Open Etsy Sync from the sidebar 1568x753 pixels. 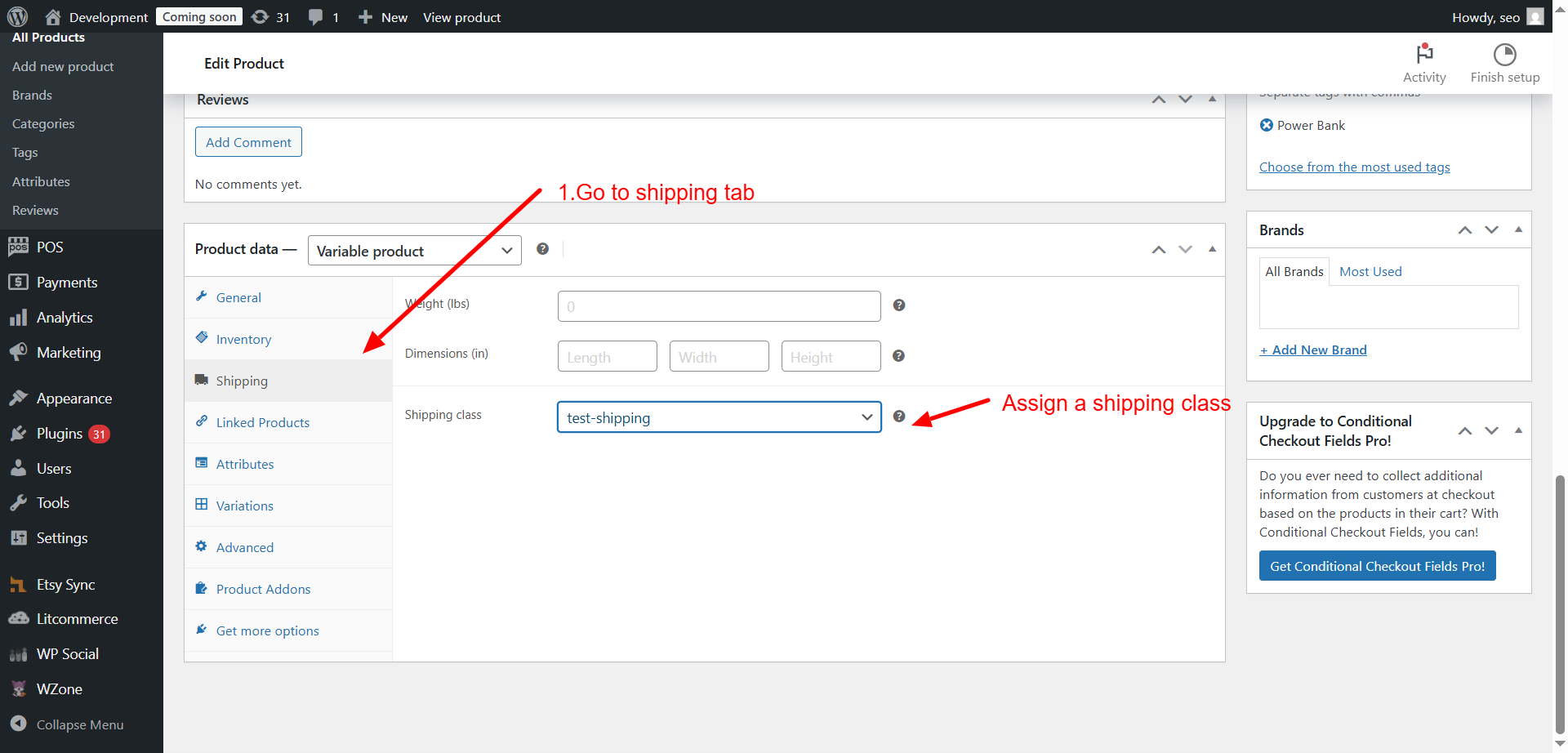(65, 585)
